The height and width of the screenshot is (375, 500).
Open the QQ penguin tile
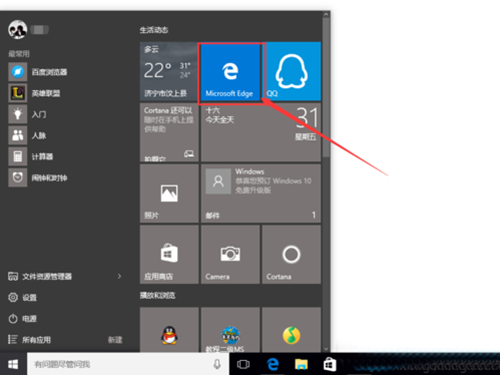coord(169,330)
